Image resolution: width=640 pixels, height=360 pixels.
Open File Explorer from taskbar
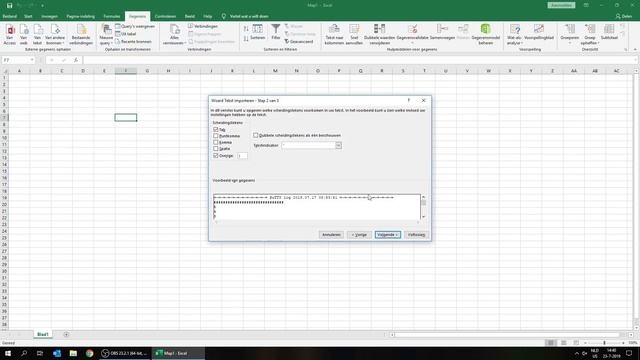click(73, 353)
